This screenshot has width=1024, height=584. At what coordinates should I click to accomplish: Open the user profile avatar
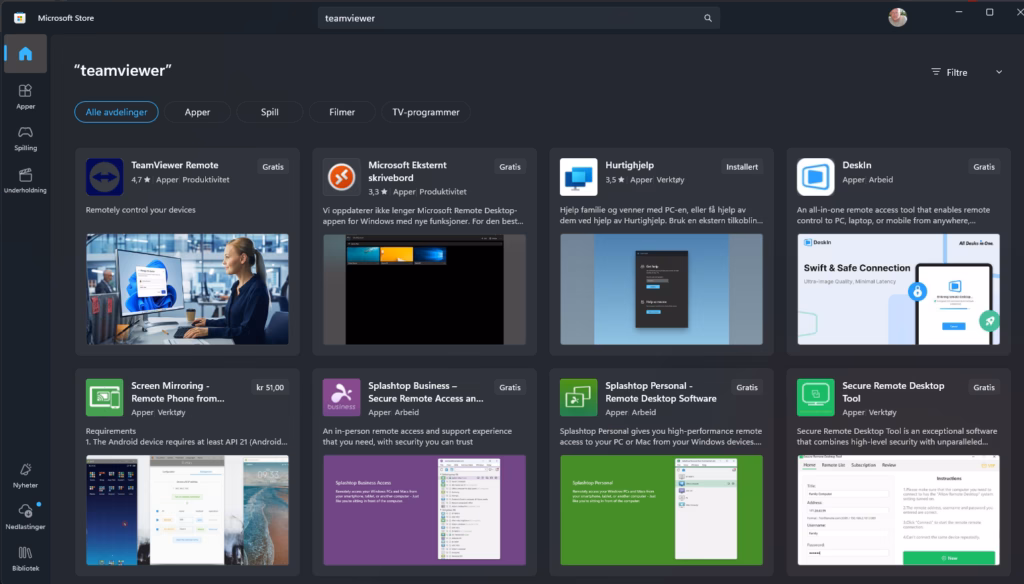tap(897, 17)
